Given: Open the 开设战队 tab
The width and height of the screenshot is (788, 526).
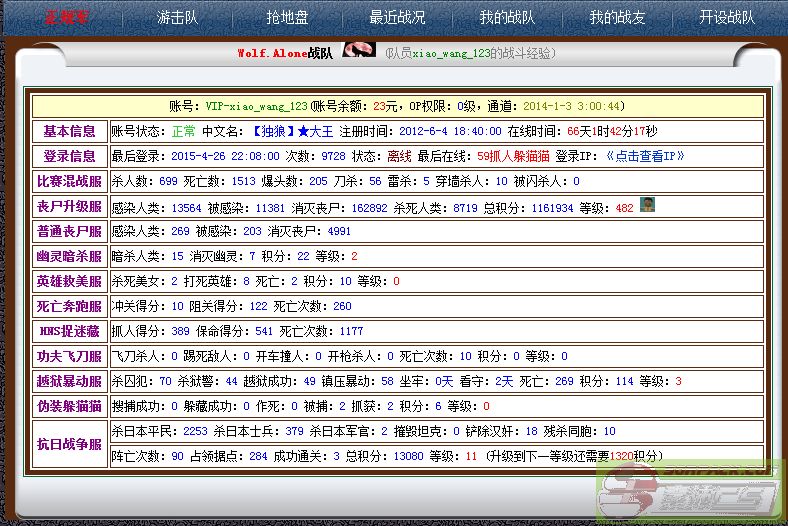Looking at the screenshot, I should pyautogui.click(x=727, y=17).
